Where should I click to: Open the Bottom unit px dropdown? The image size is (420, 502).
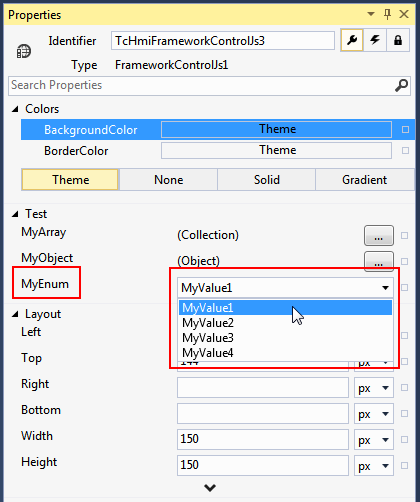[374, 414]
